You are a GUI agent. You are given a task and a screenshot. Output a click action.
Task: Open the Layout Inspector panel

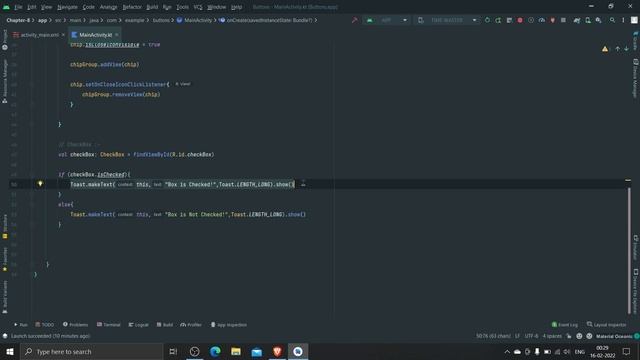607,325
